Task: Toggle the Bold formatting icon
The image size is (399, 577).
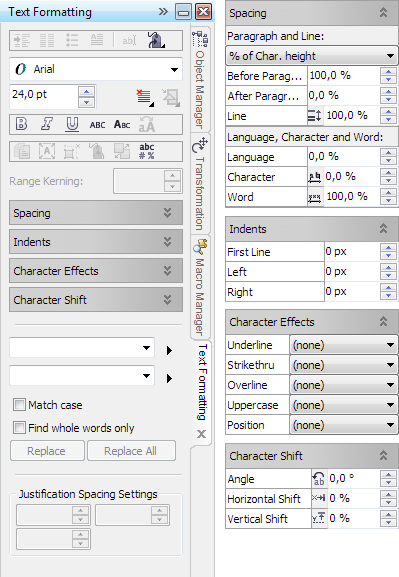Action: tap(21, 124)
